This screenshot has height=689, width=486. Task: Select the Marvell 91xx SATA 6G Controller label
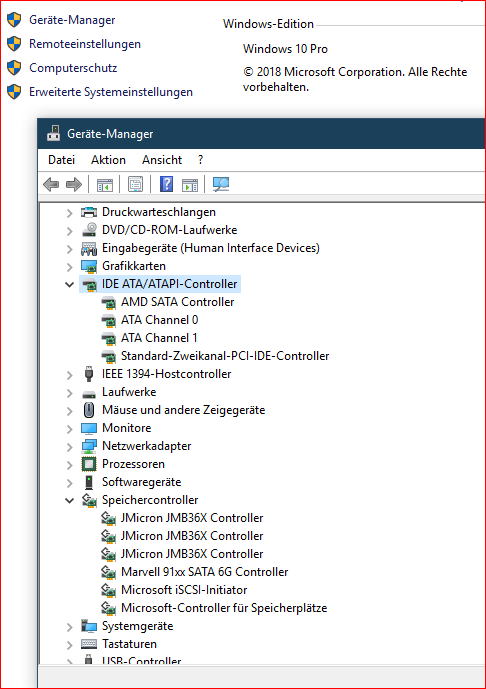pos(205,572)
